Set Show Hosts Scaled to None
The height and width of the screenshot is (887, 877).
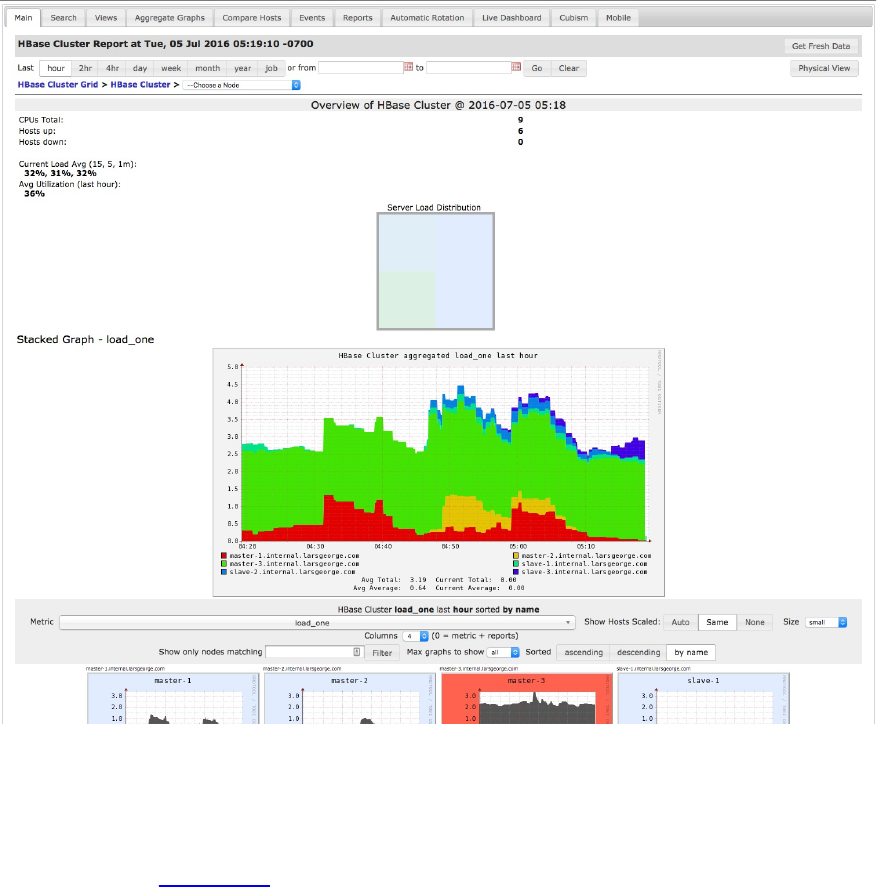[x=754, y=622]
